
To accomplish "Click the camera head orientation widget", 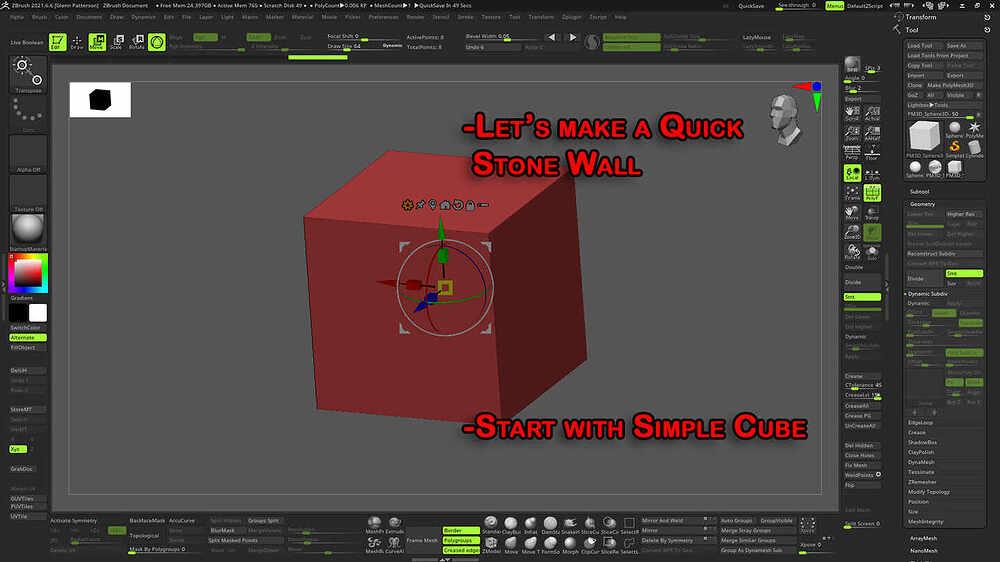I will tap(784, 119).
